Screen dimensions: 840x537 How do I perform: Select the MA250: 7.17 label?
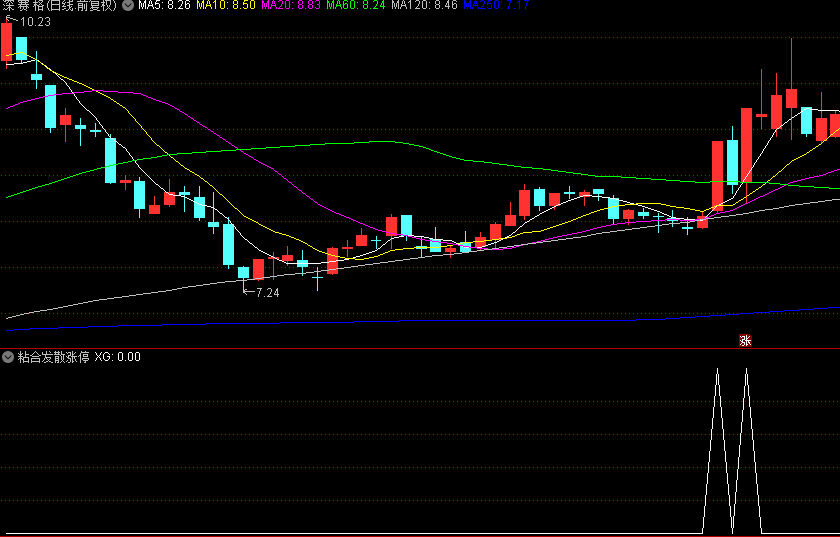(x=496, y=5)
